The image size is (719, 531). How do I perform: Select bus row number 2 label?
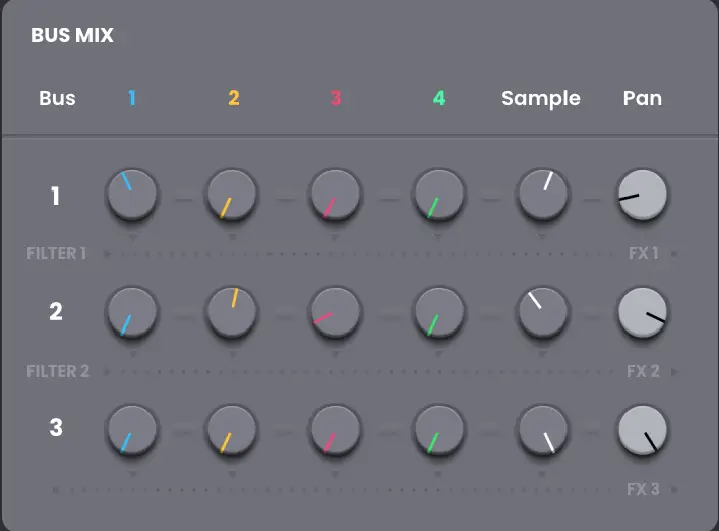coord(56,311)
